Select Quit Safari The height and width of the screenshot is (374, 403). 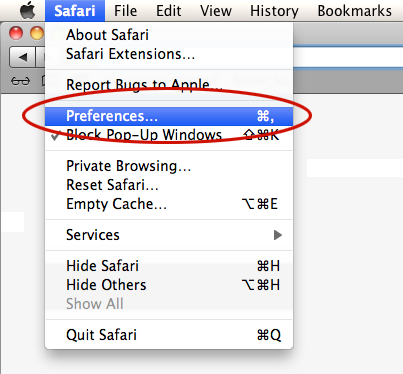169,335
